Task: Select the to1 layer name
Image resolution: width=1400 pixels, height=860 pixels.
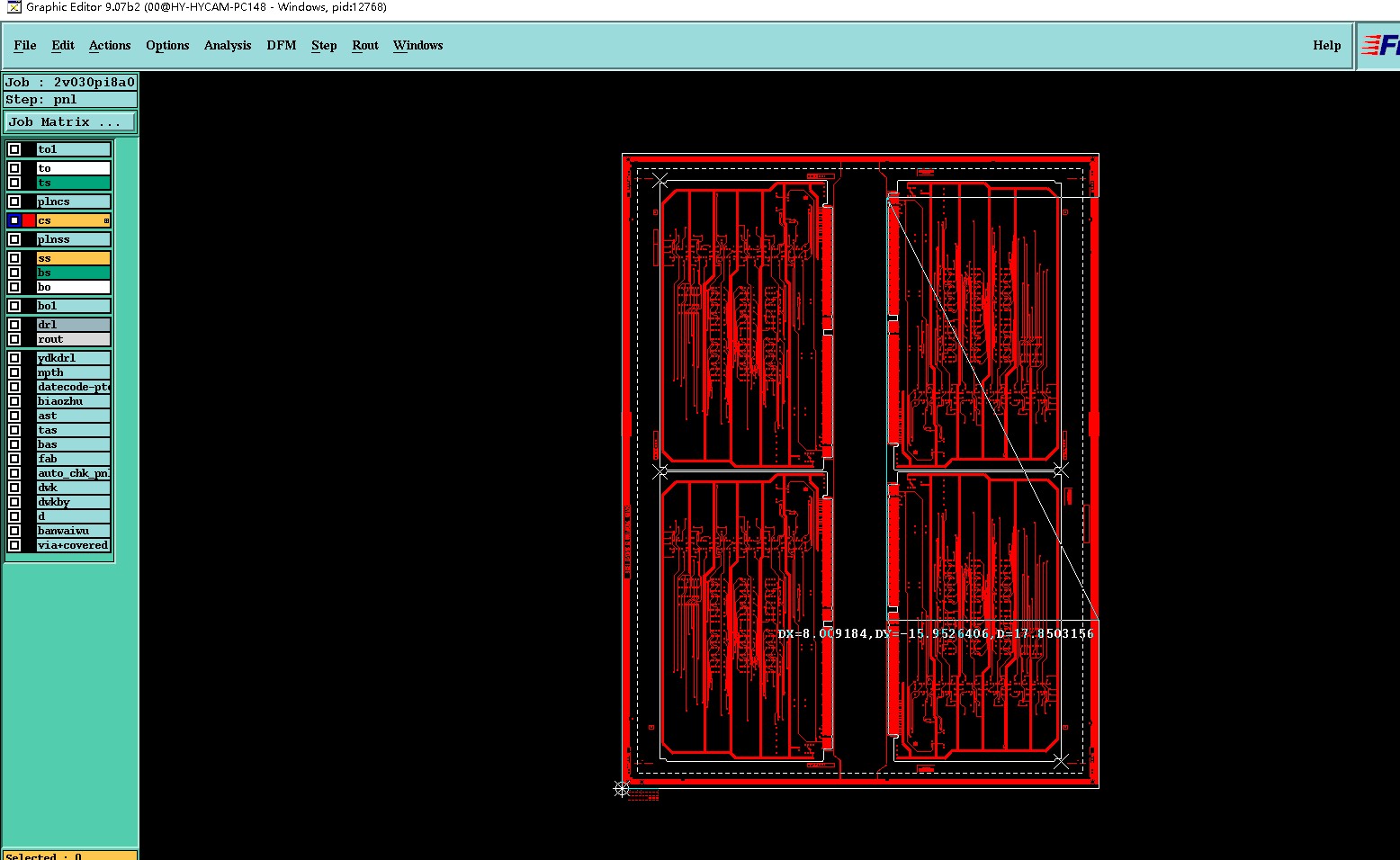Action: pos(73,149)
